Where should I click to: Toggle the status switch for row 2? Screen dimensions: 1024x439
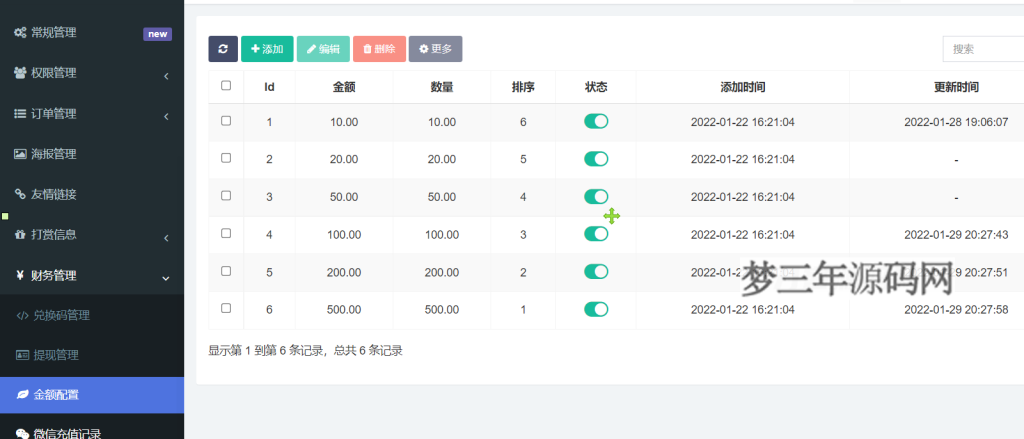pos(596,159)
